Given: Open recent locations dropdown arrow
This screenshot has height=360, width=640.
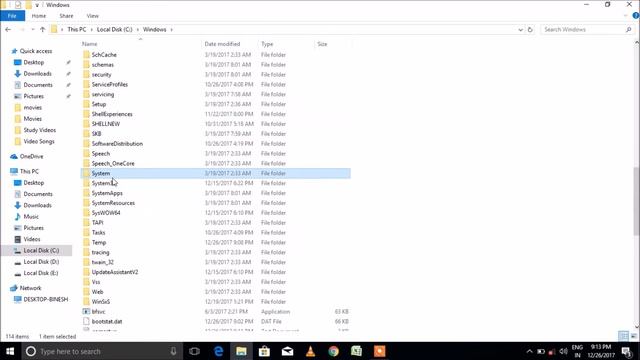Looking at the screenshot, I should pos(33,29).
